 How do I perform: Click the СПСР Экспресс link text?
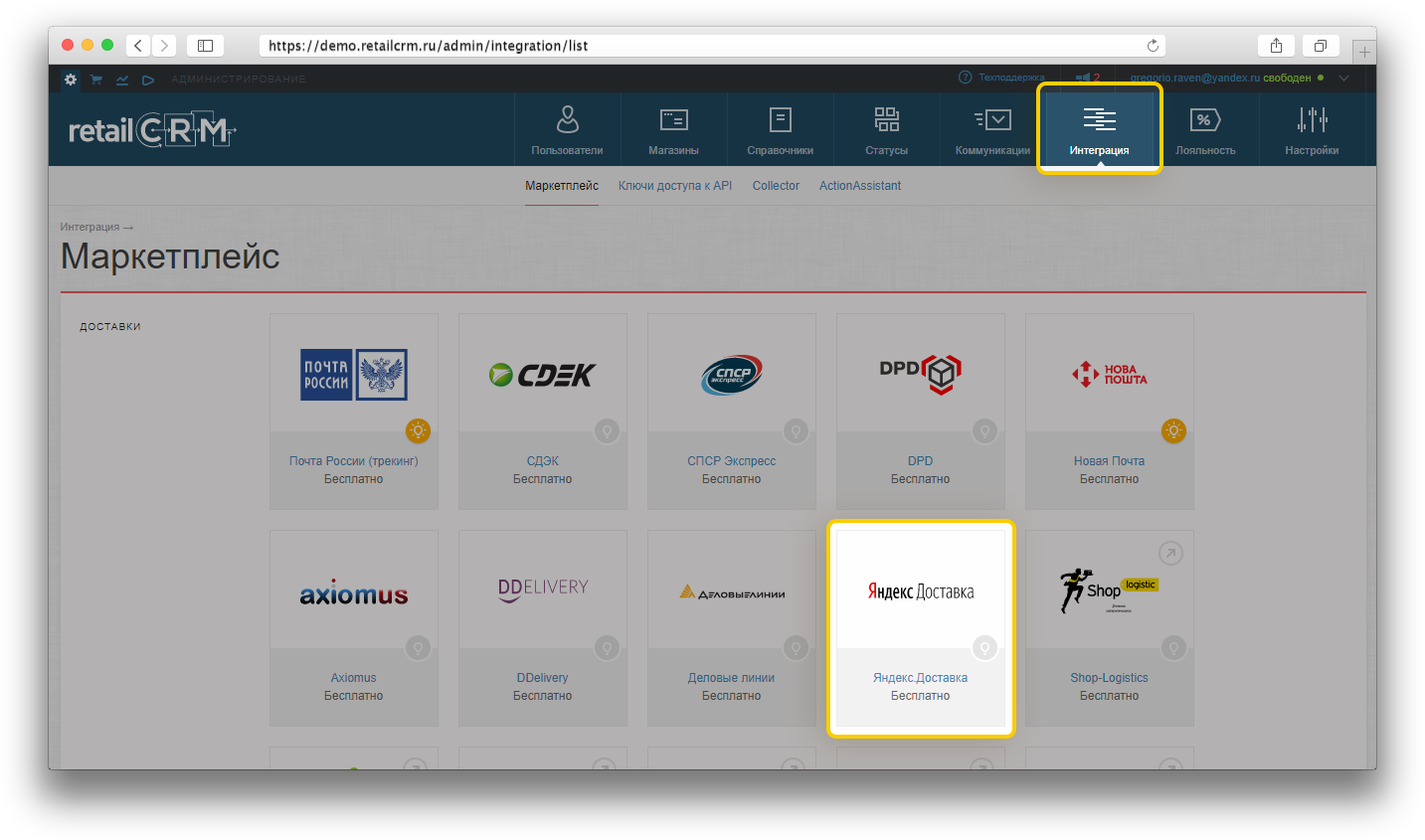(732, 461)
